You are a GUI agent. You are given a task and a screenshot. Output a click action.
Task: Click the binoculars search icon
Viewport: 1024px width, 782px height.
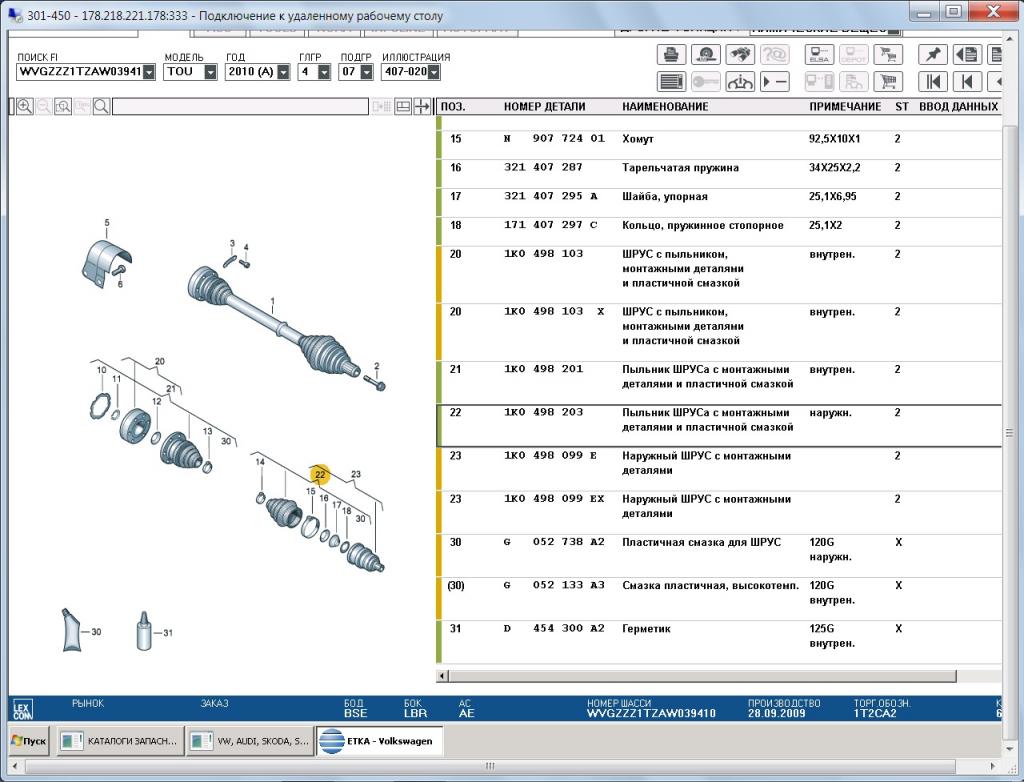(739, 54)
